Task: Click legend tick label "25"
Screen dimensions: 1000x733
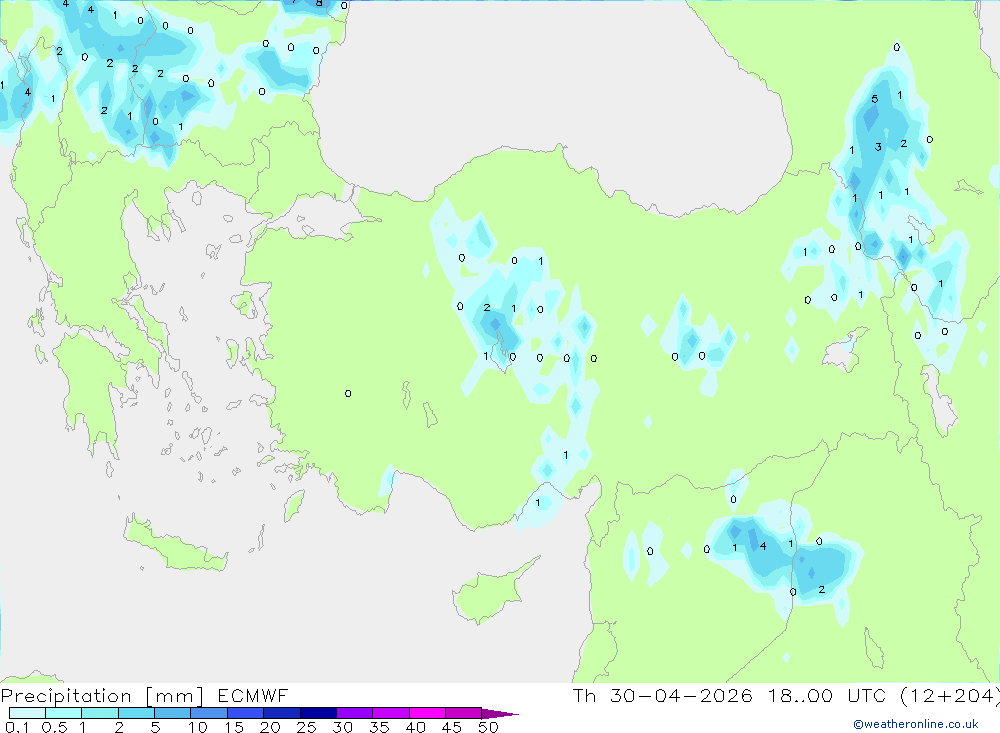Action: pos(306,727)
